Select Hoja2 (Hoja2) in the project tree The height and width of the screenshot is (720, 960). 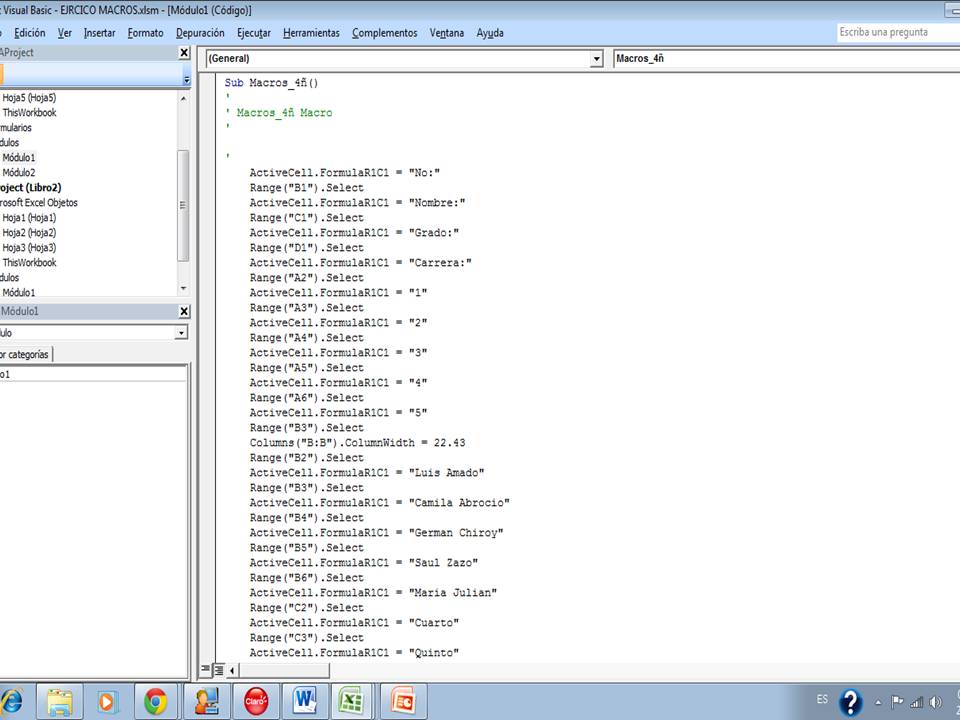(30, 232)
